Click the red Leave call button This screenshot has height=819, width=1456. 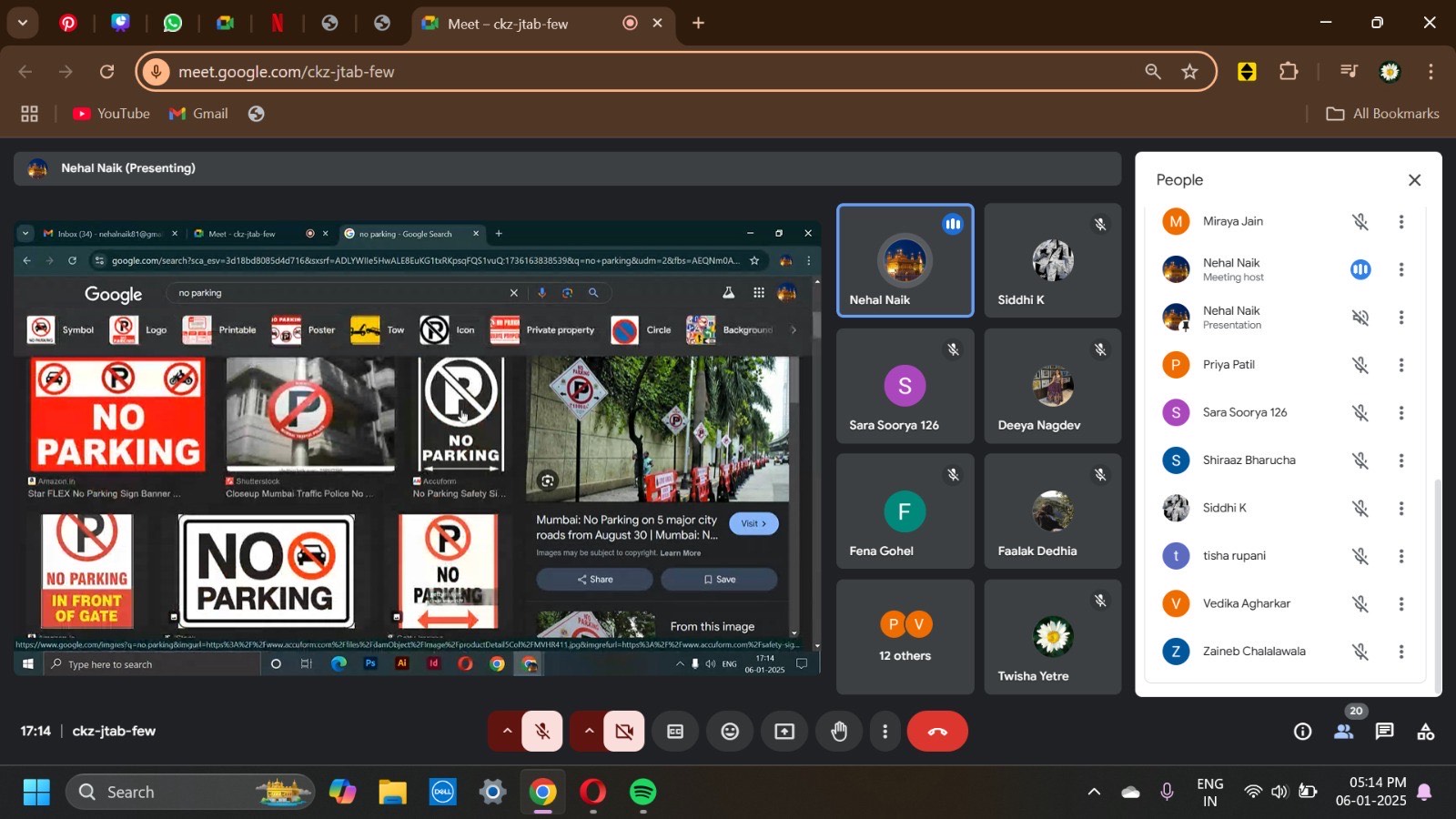click(936, 732)
